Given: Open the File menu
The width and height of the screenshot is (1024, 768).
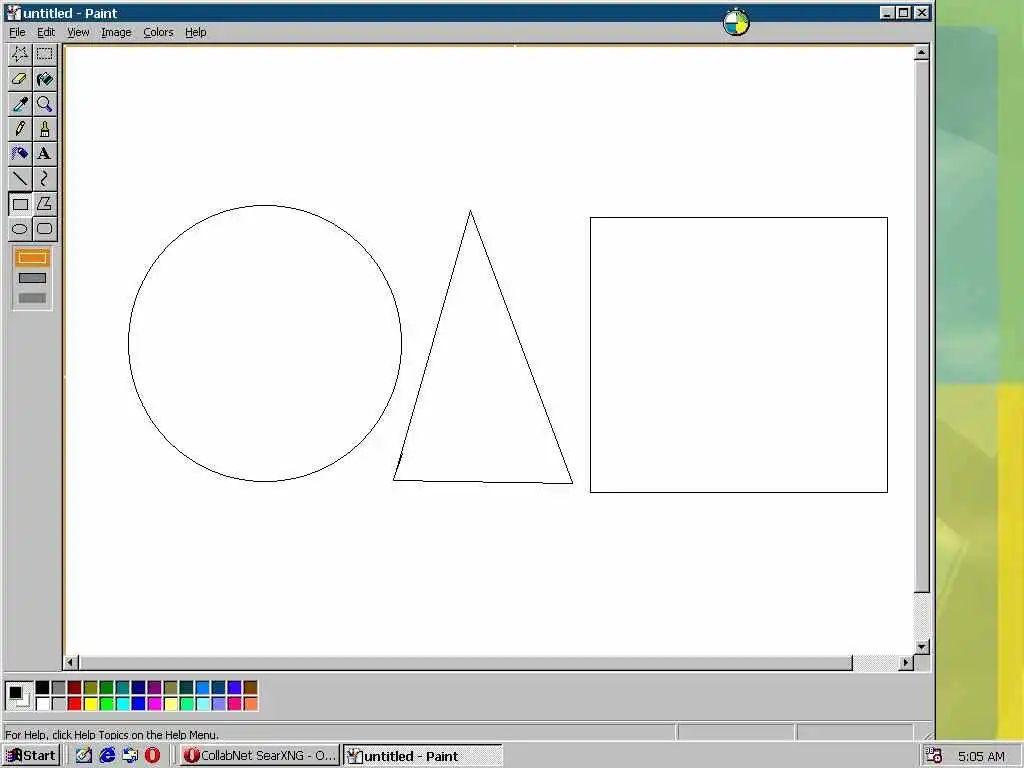Looking at the screenshot, I should pyautogui.click(x=17, y=32).
